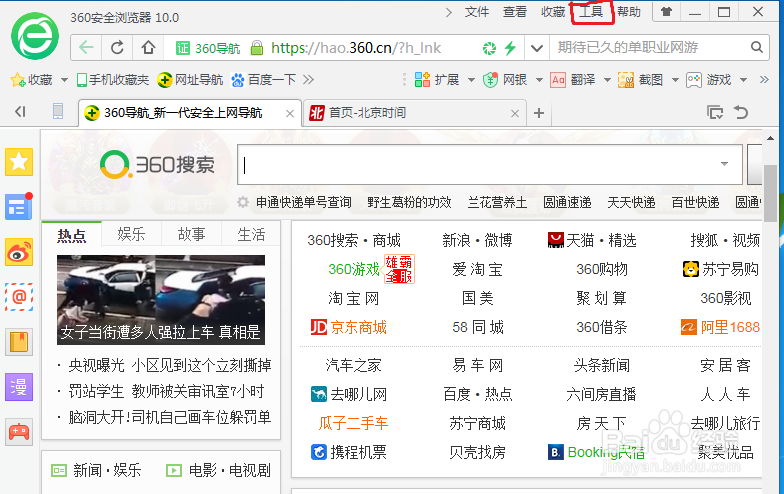This screenshot has height=494, width=784.
Task: Expand the 游戏 dropdown arrow
Action: pyautogui.click(x=743, y=80)
